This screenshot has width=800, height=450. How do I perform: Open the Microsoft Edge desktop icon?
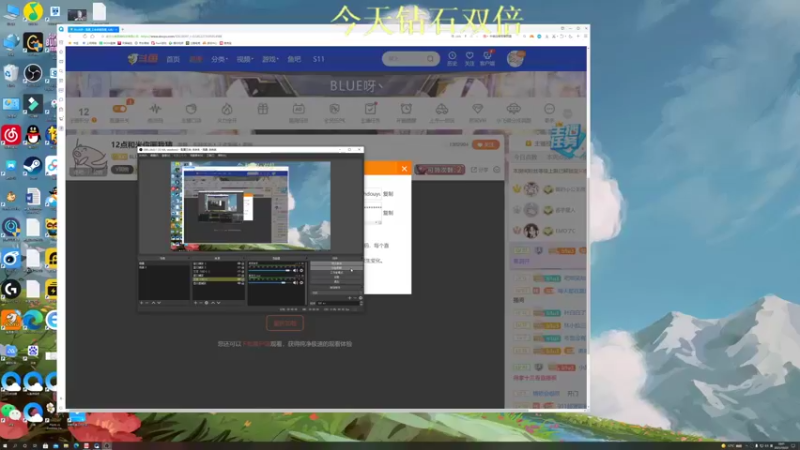(x=33, y=320)
